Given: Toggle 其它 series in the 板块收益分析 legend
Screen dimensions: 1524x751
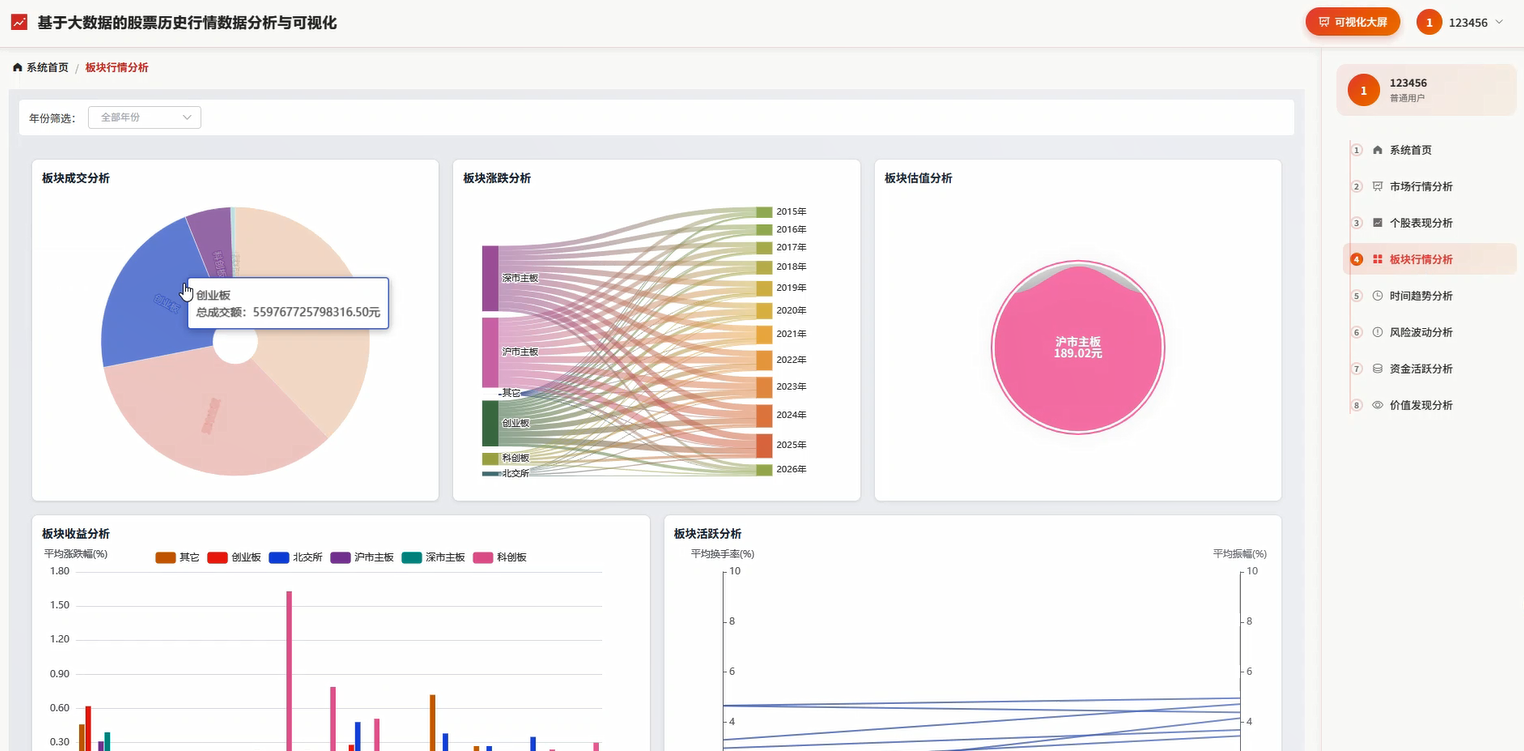Looking at the screenshot, I should tap(177, 557).
